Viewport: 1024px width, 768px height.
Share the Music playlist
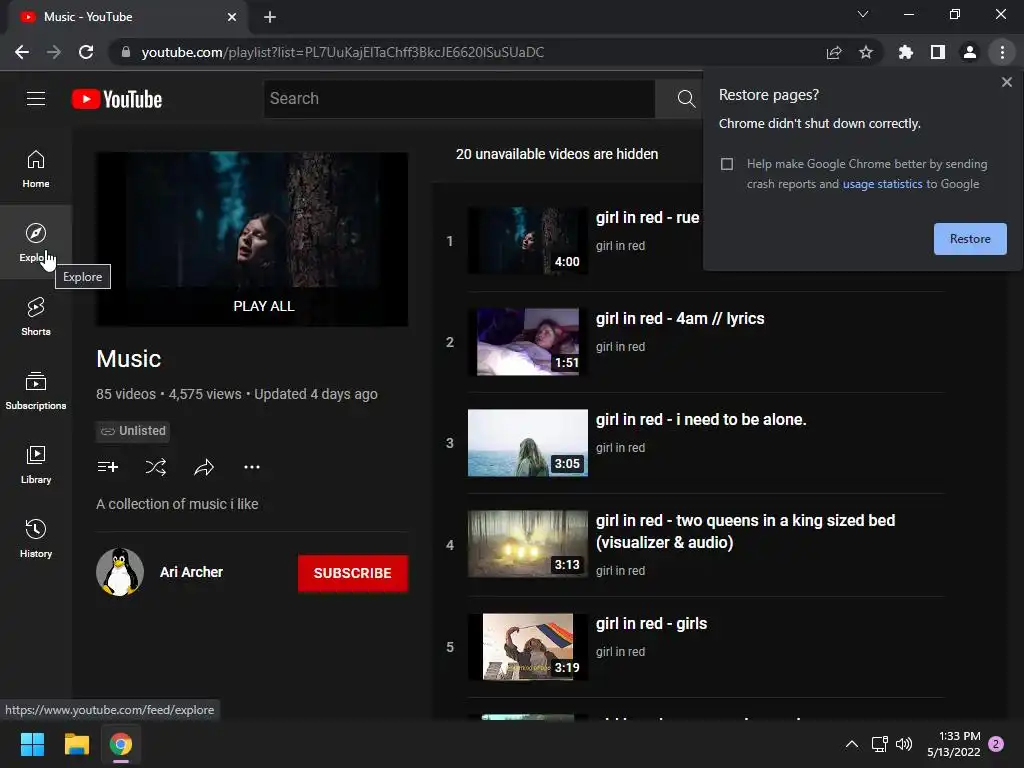[x=204, y=467]
